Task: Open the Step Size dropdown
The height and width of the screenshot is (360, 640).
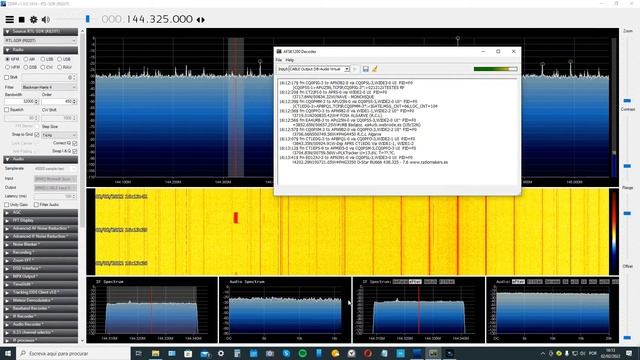Action: [x=59, y=135]
